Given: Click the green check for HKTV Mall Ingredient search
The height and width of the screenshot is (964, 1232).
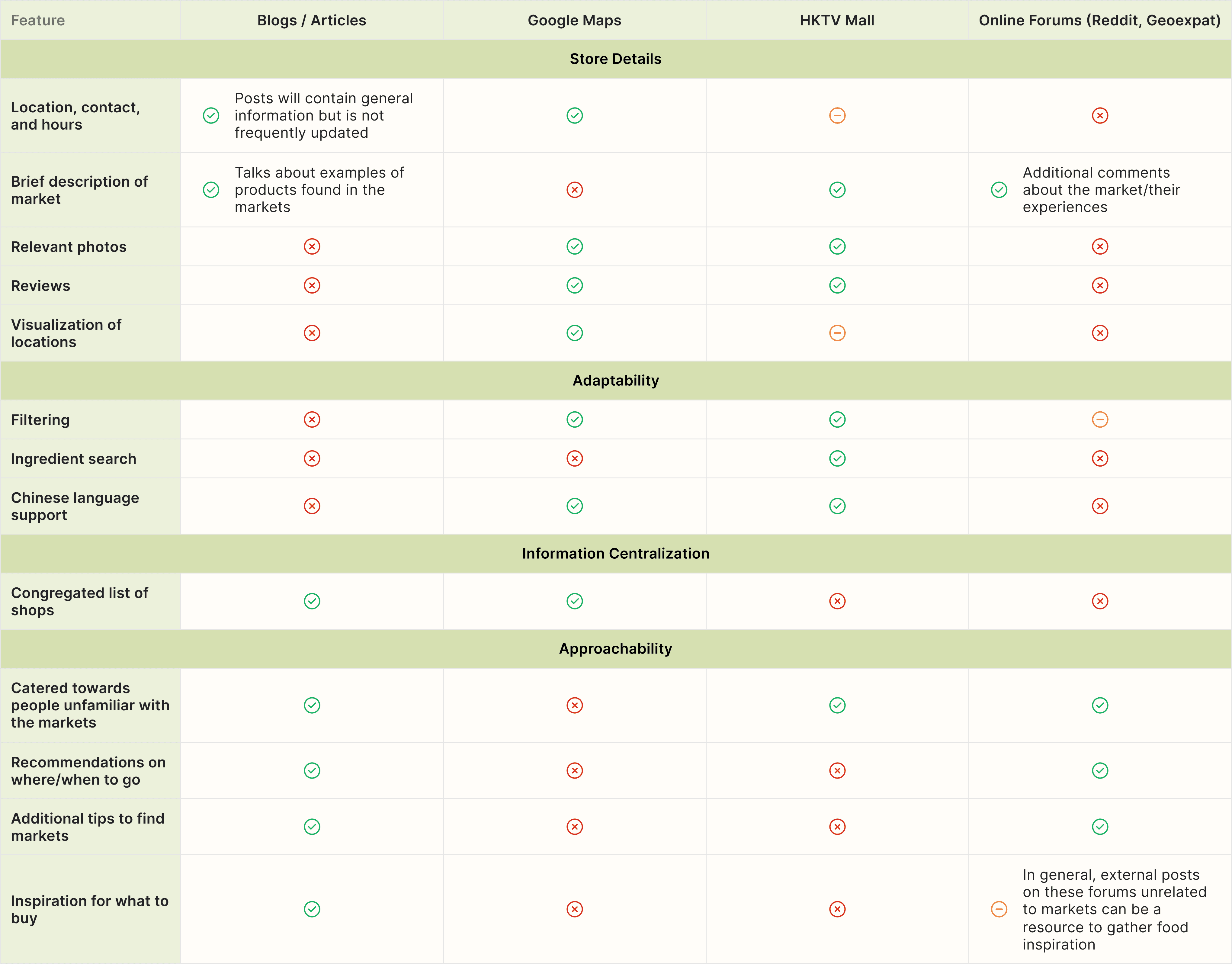Looking at the screenshot, I should [837, 458].
